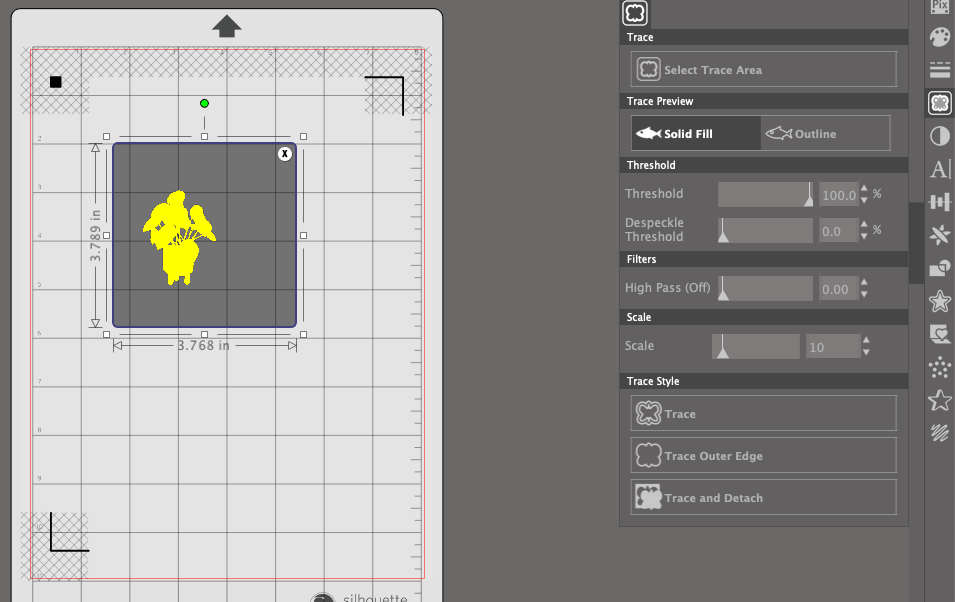Click the Despeckle Threshold slider track

pos(766,230)
